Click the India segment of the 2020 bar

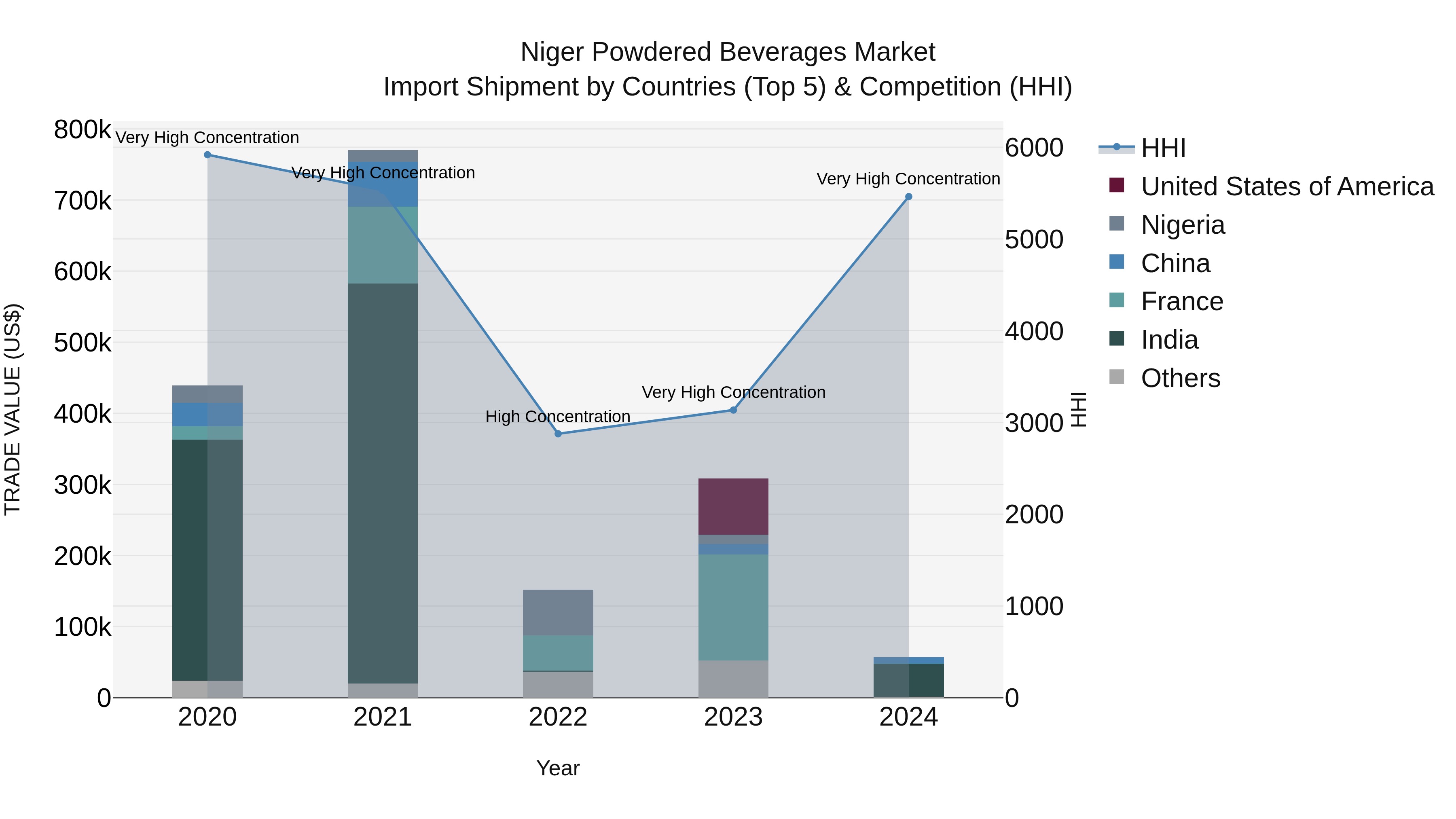[207, 560]
